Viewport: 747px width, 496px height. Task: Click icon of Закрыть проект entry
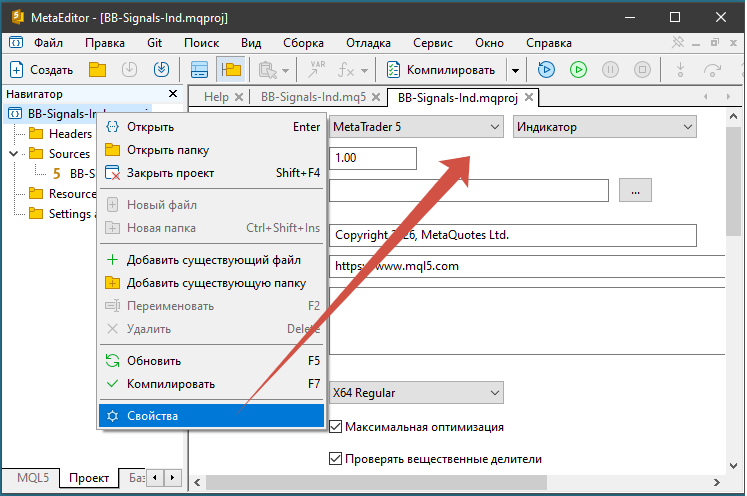point(112,172)
